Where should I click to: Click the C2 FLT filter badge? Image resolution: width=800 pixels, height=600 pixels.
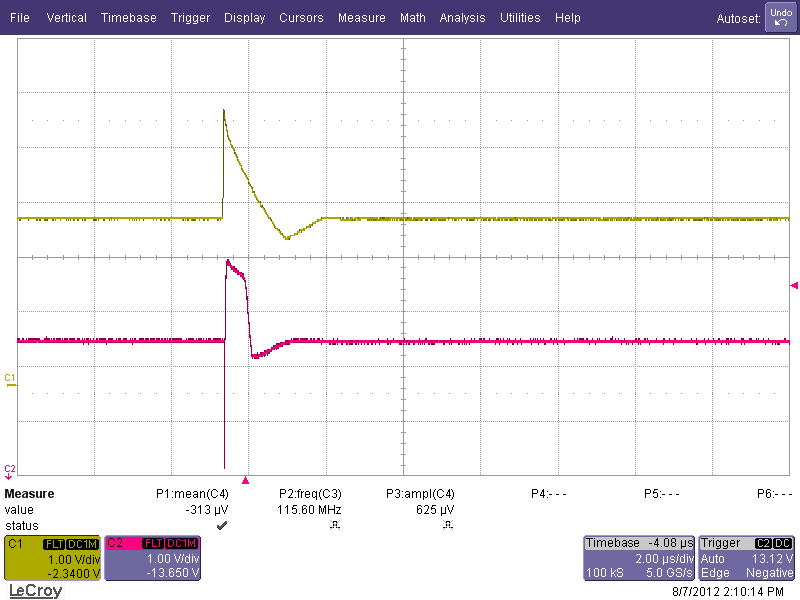[x=154, y=544]
